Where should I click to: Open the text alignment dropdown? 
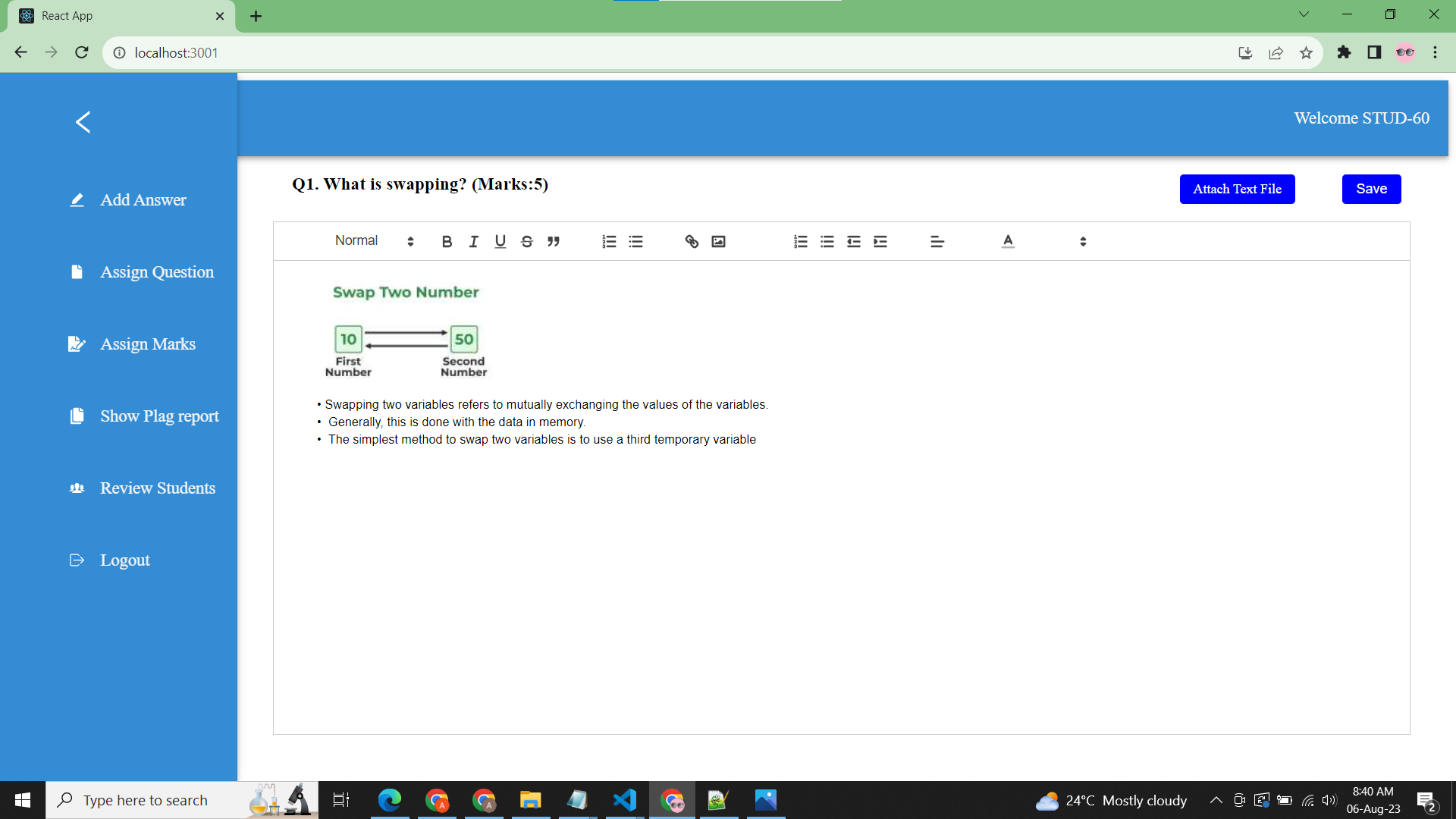(x=937, y=241)
